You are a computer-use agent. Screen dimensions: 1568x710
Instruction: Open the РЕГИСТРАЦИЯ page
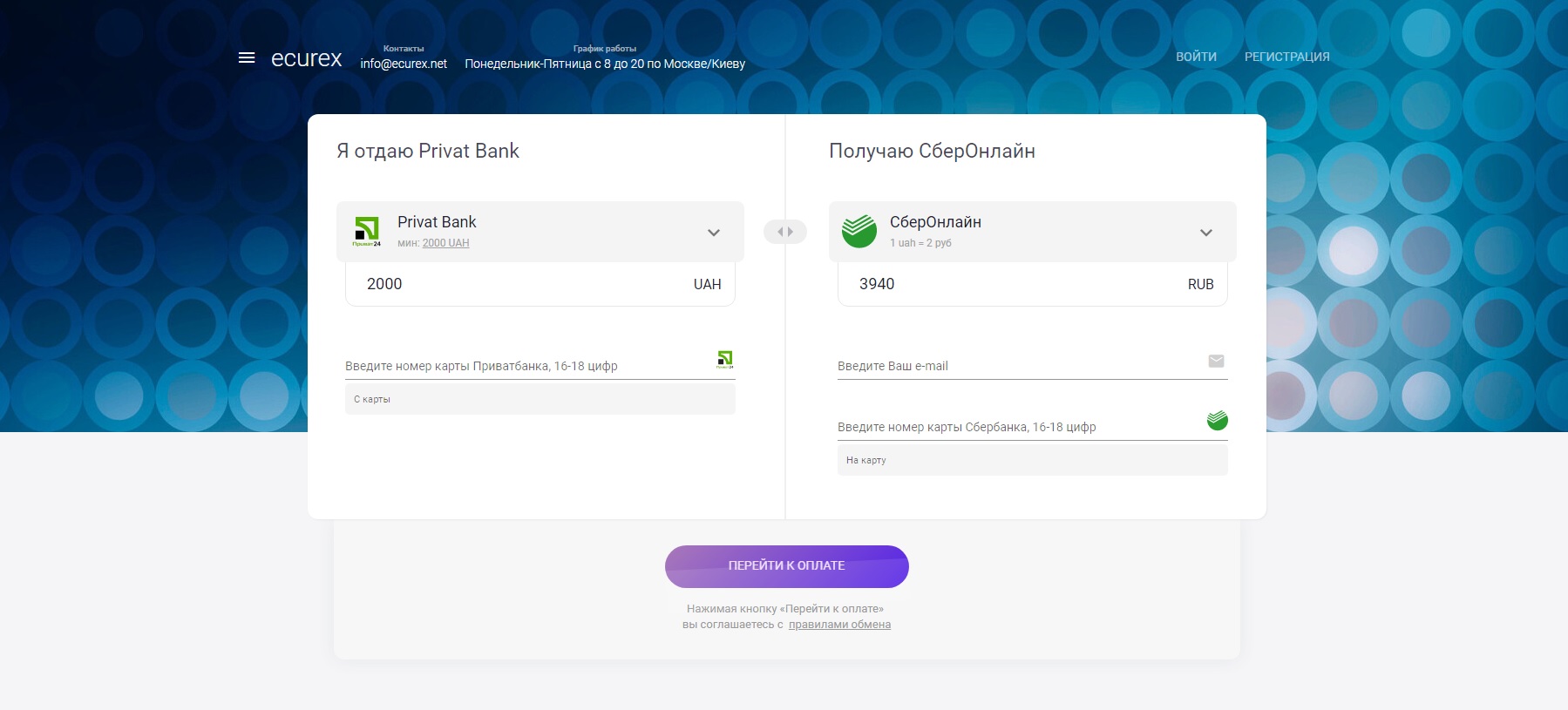point(1286,57)
